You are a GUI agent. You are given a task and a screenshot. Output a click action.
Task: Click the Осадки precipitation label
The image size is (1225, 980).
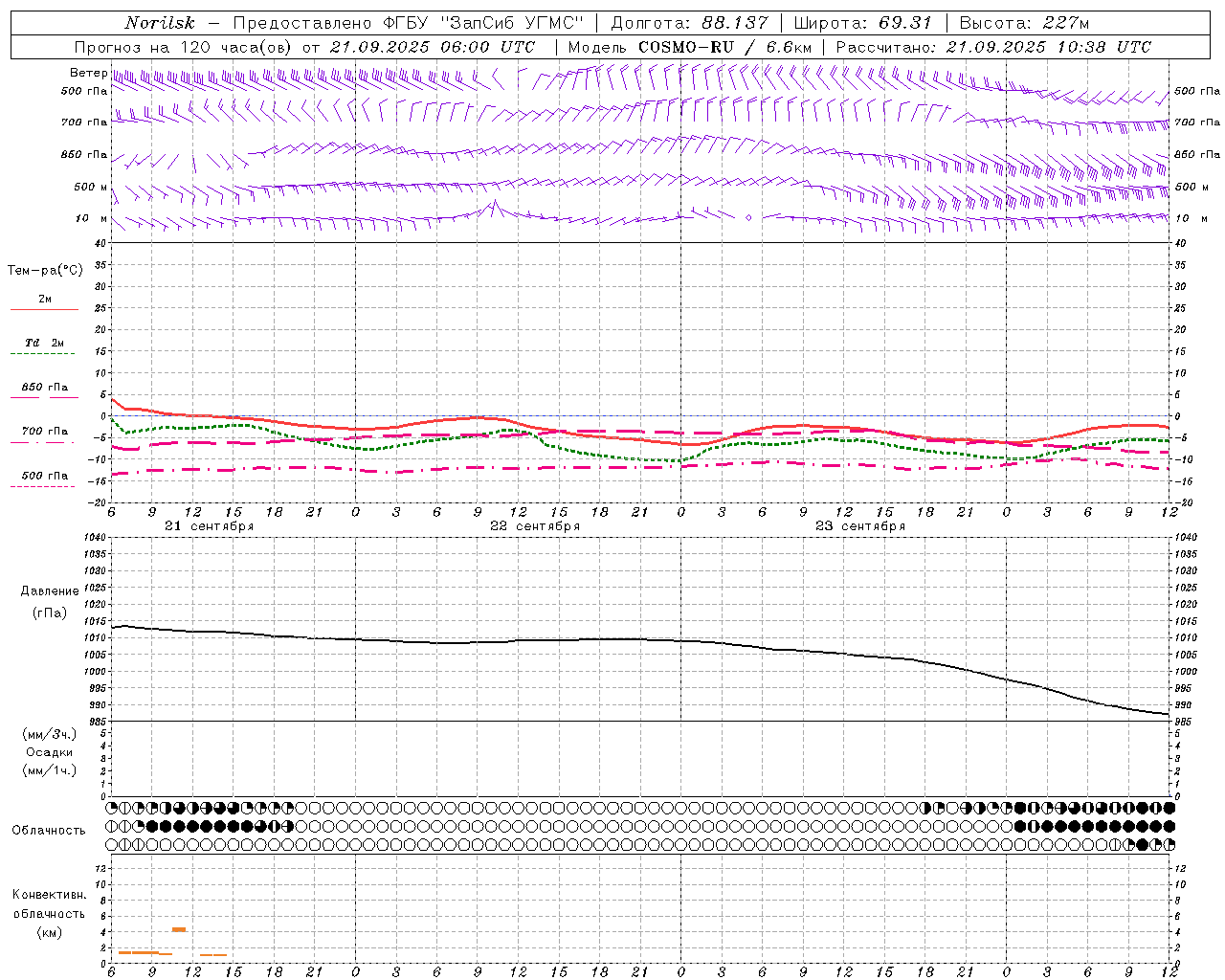50,752
